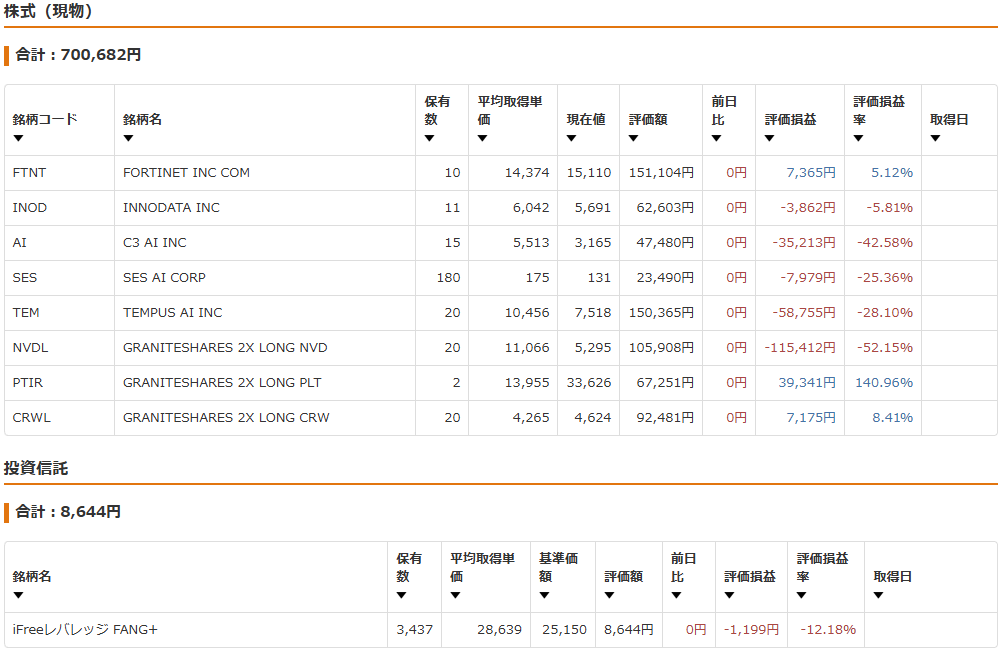Click FTNT gain rate 5.12%
The image size is (998, 650).
[x=892, y=173]
